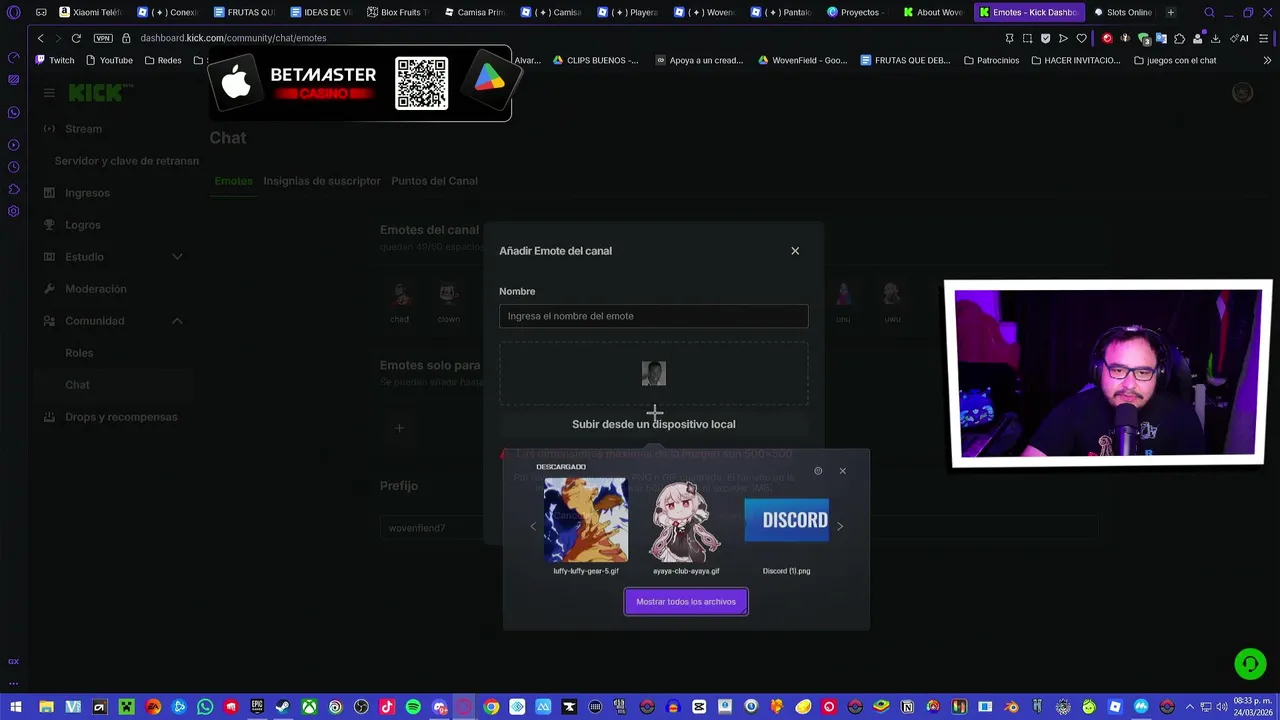Viewport: 1280px width, 720px height.
Task: Open 'Drops y recompensas' in sidebar
Action: (x=121, y=417)
